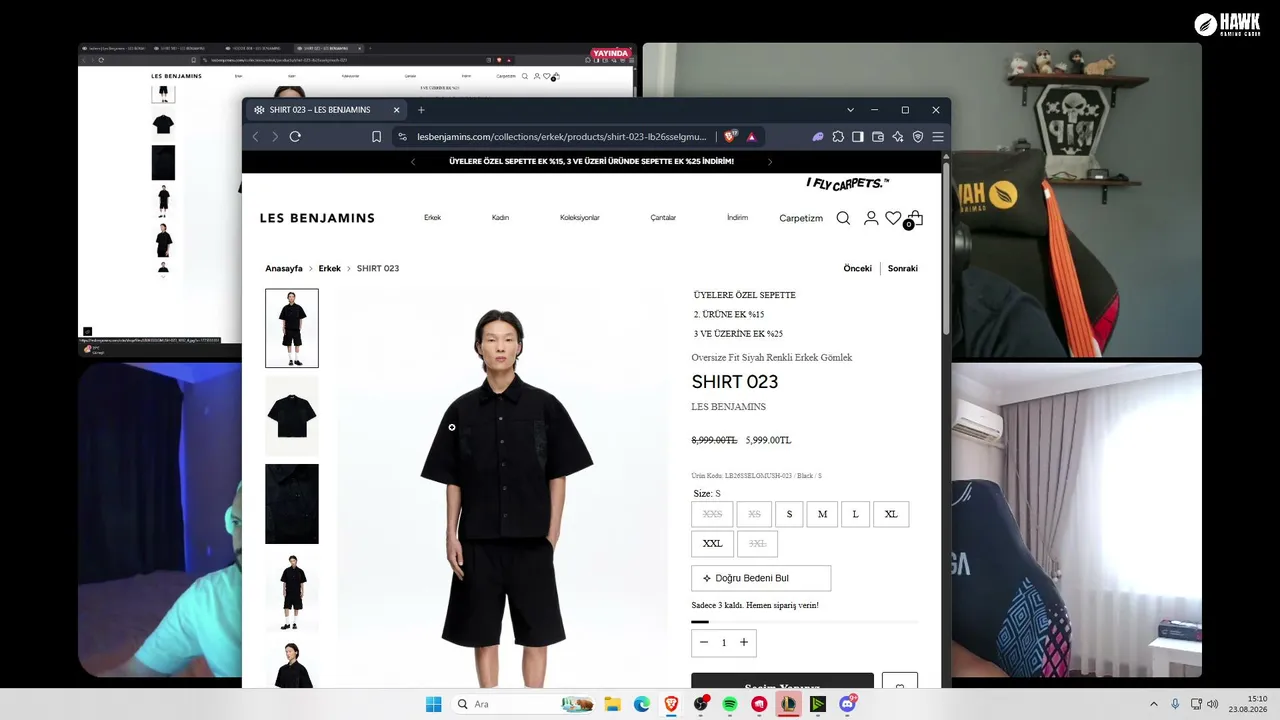Open the Brave Wallet icon
This screenshot has height=720, width=1280.
(878, 137)
